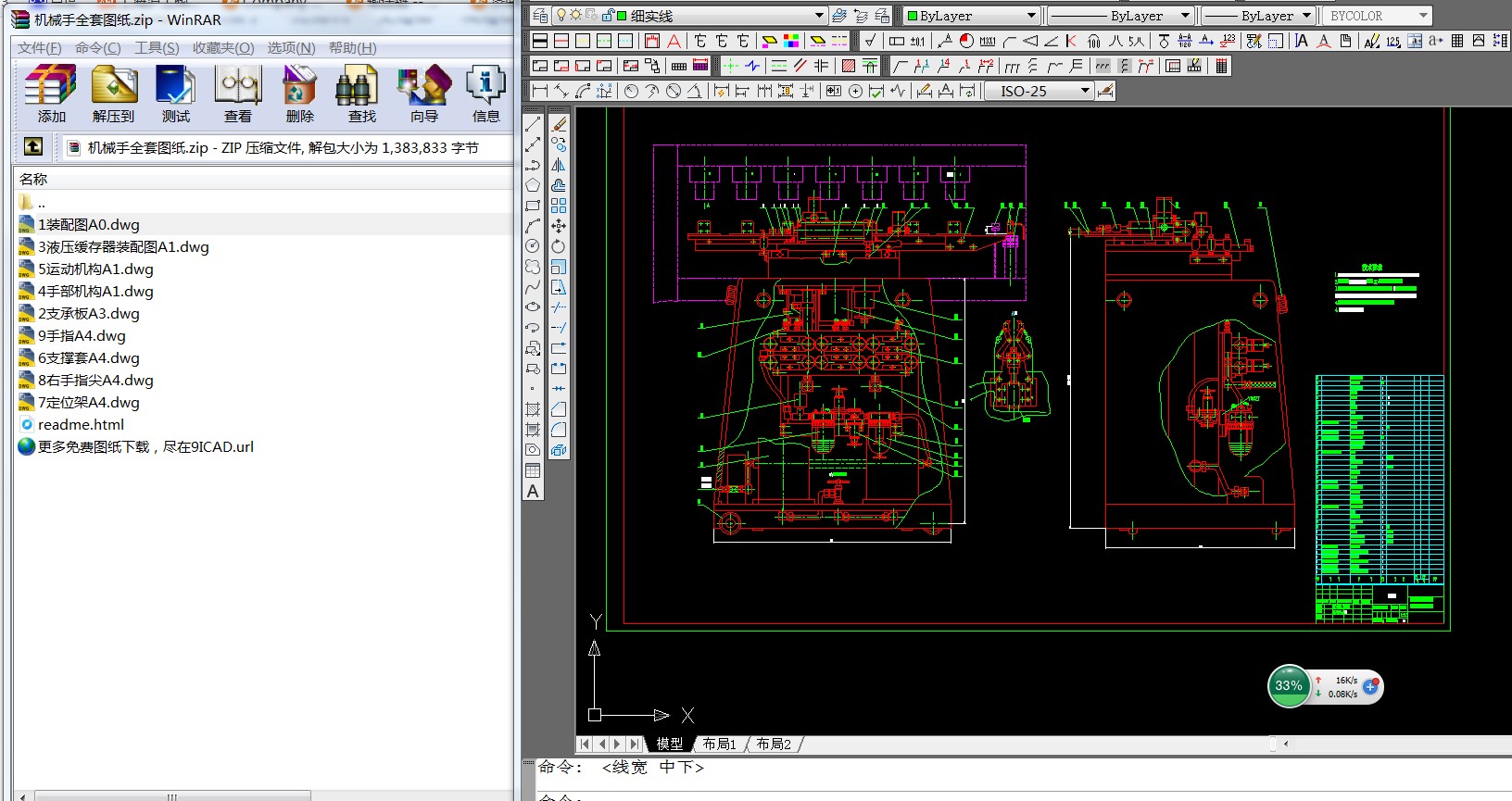
Task: Select the Revision Cloud tool
Action: [x=533, y=267]
